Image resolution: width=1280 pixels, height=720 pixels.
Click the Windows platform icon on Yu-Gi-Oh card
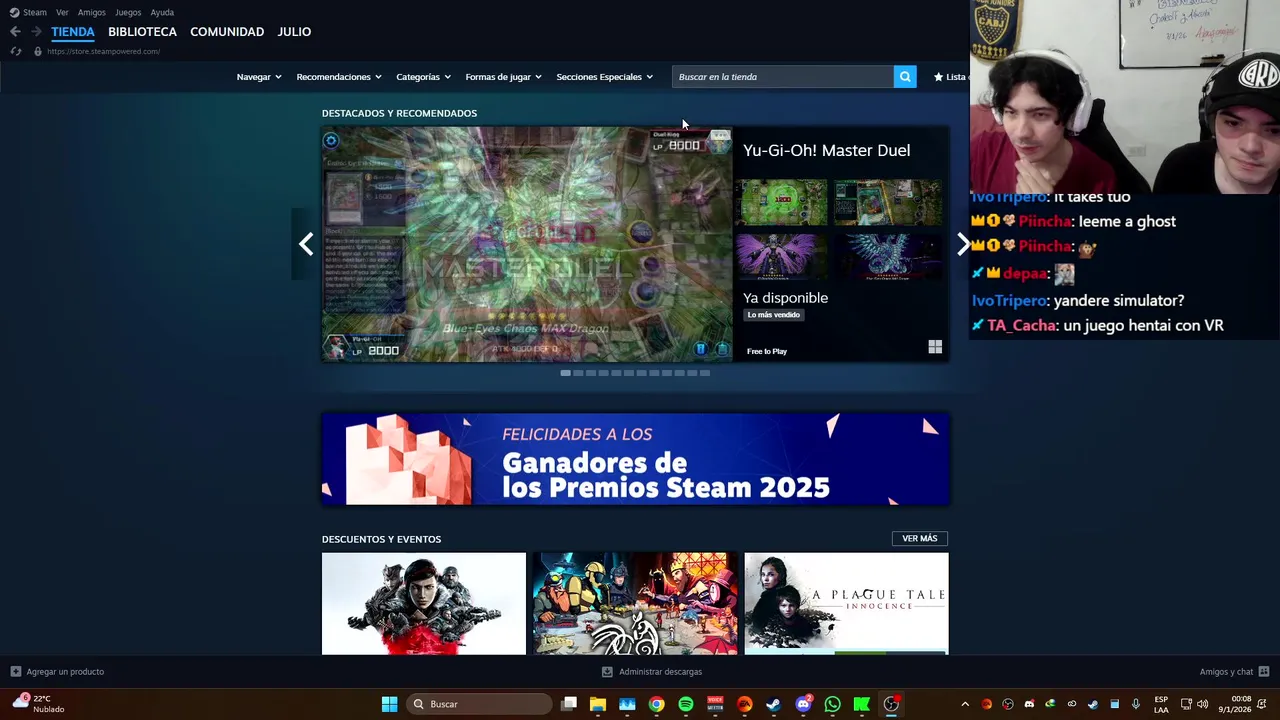click(935, 347)
